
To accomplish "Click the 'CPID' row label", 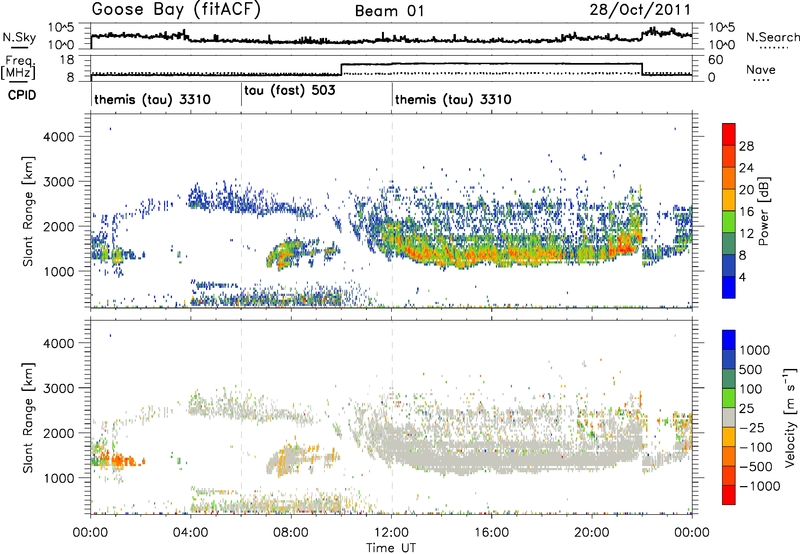I will tap(22, 95).
